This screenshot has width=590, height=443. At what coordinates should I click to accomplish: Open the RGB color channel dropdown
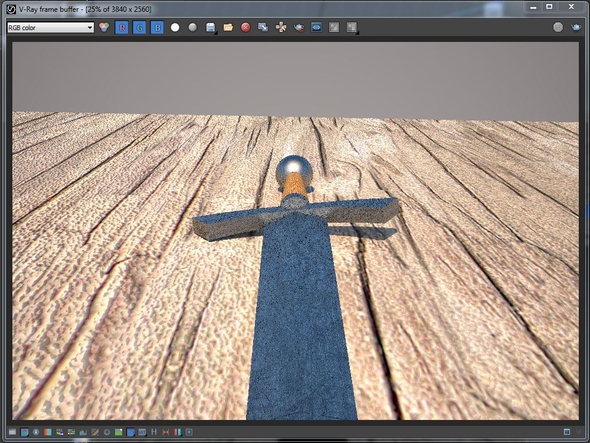click(50, 27)
